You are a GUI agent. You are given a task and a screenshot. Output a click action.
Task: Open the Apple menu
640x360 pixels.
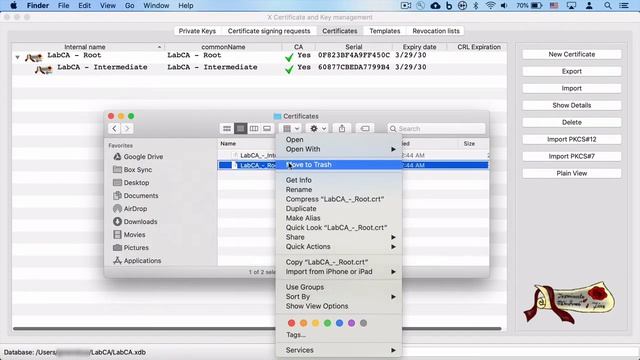point(13,5)
